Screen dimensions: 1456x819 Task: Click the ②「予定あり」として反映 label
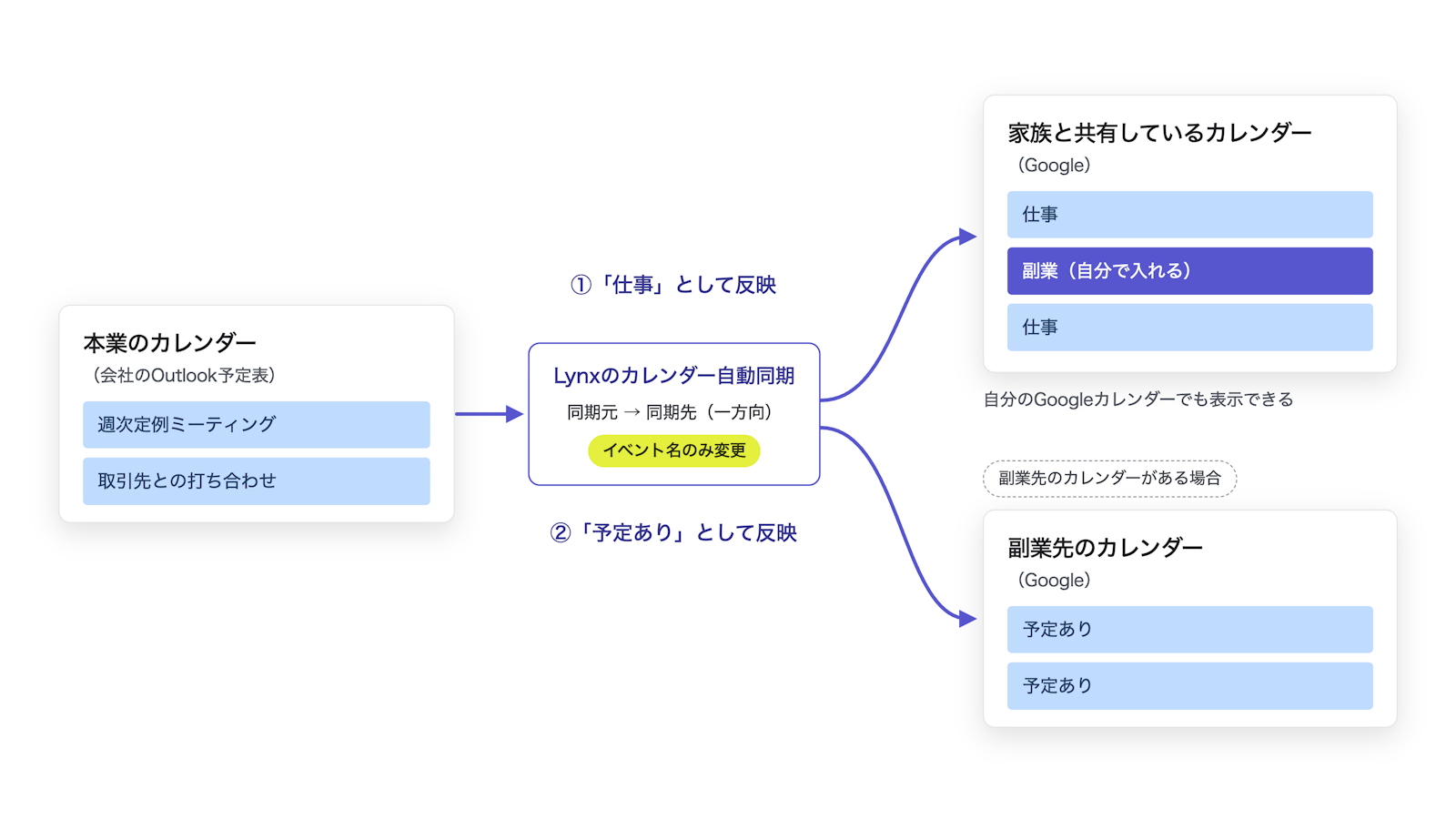(673, 532)
